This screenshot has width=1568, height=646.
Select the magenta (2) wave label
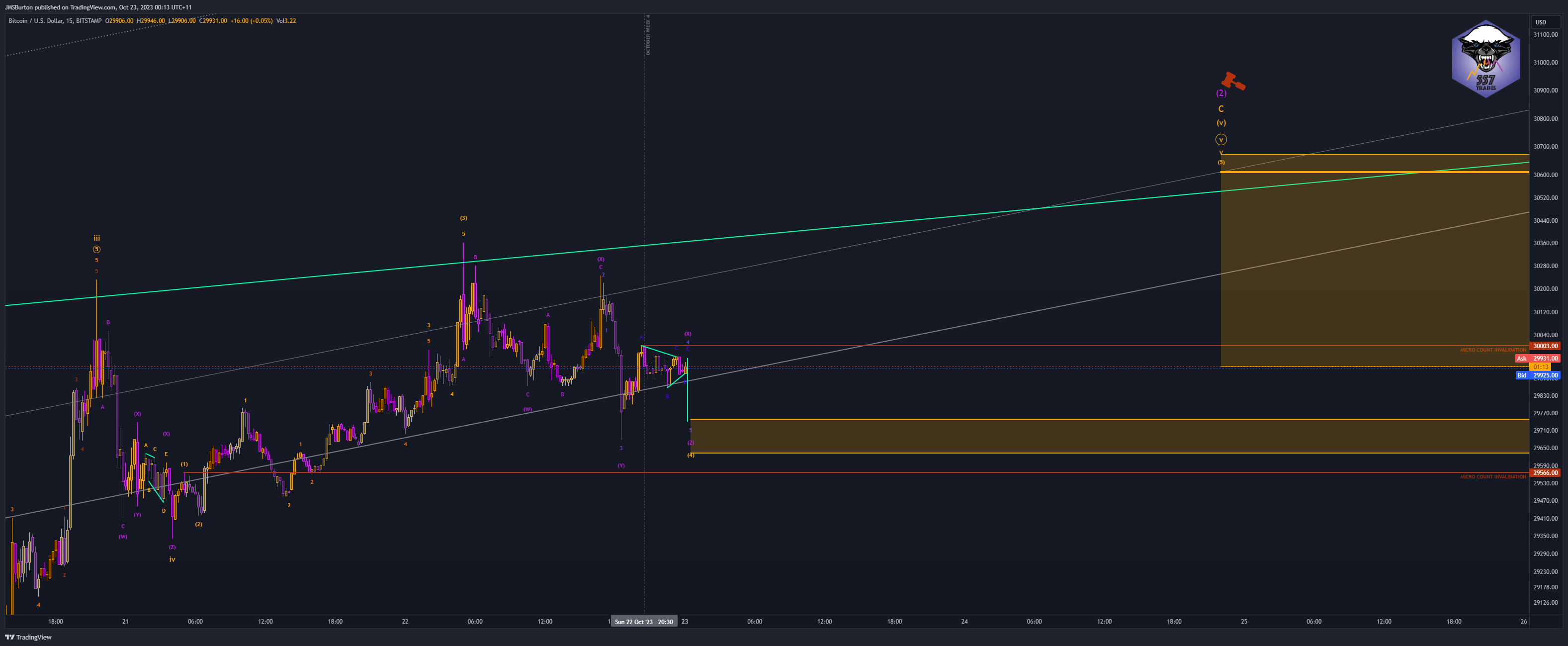1221,93
